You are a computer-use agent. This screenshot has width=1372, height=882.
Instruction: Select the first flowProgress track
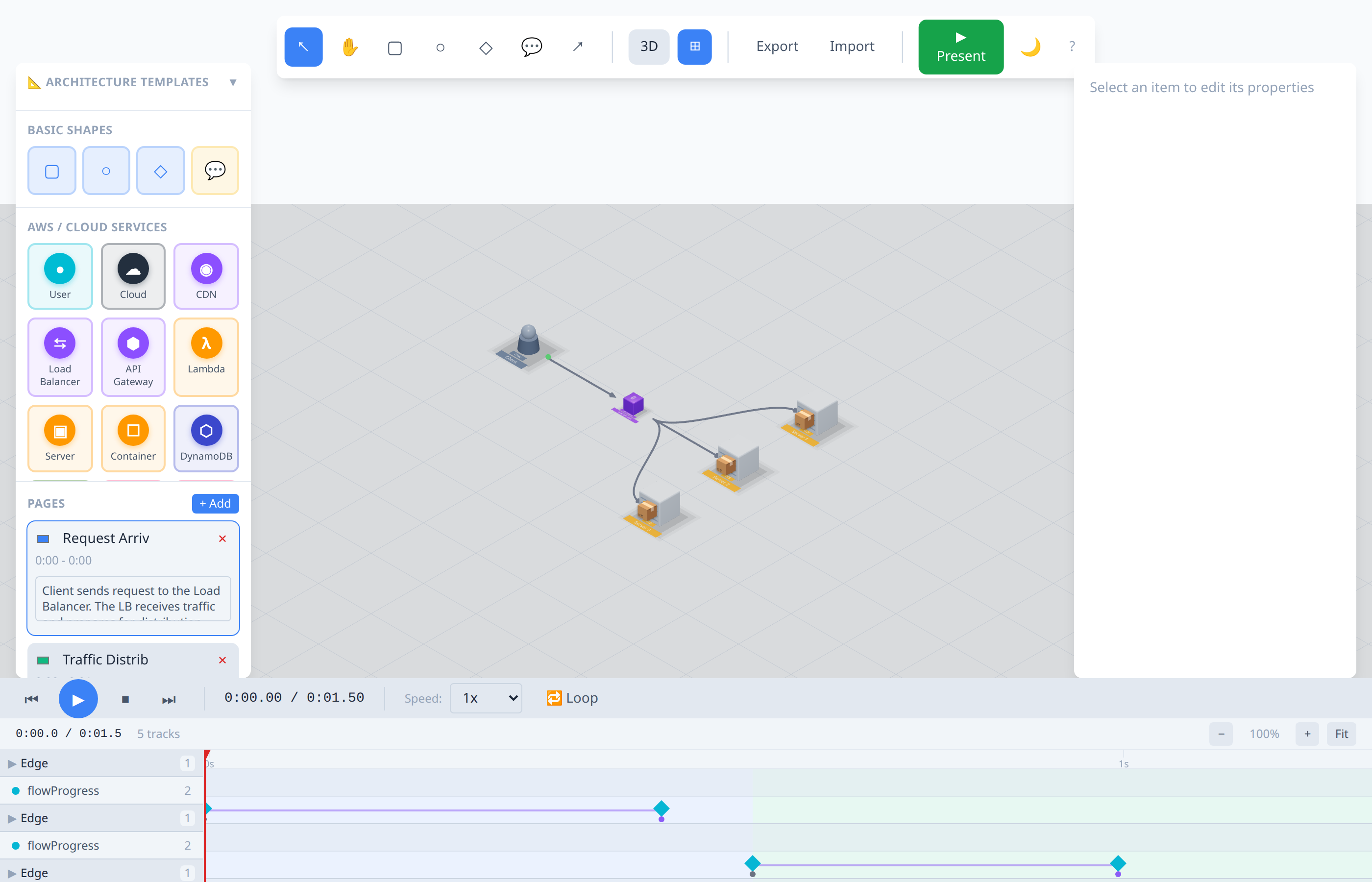(x=102, y=791)
